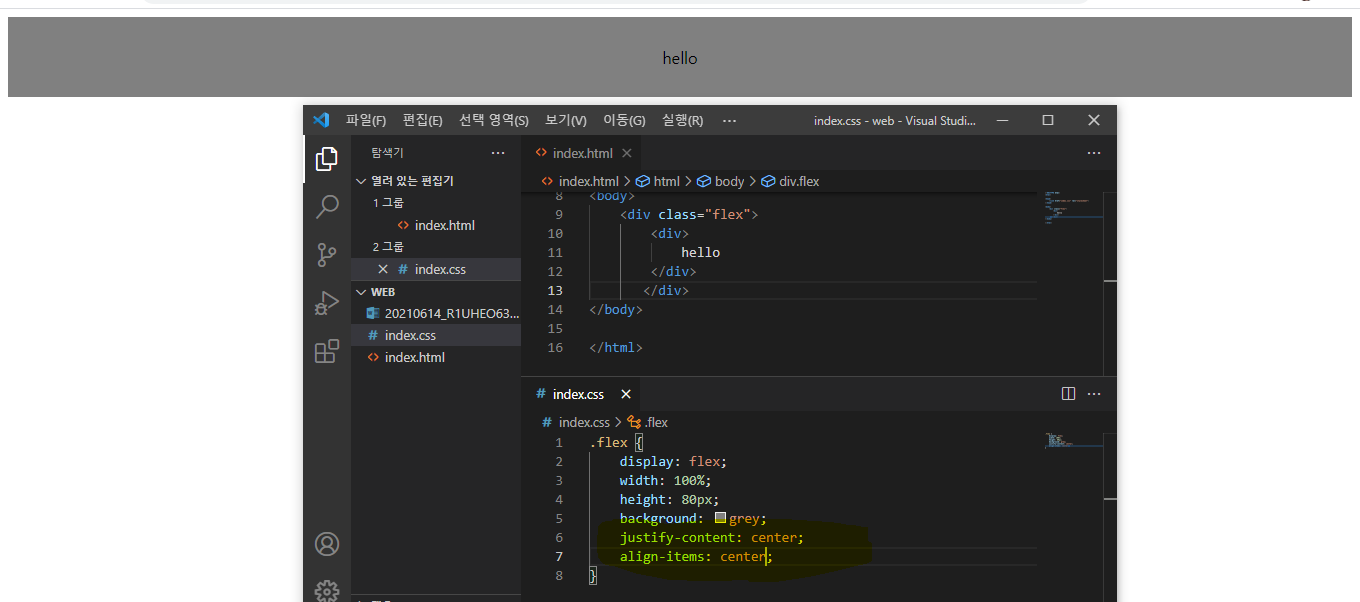Open the Search view in activity bar
1360x602 pixels.
point(327,207)
